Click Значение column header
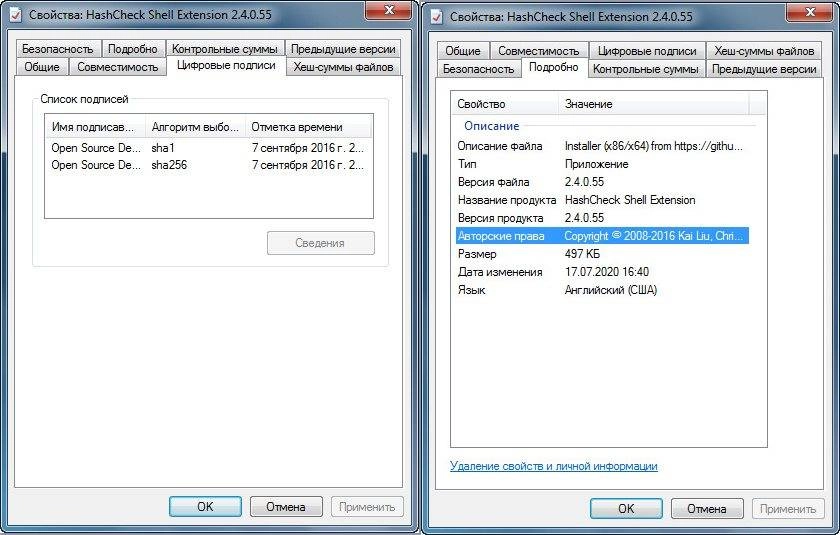The image size is (840, 535). 654,104
